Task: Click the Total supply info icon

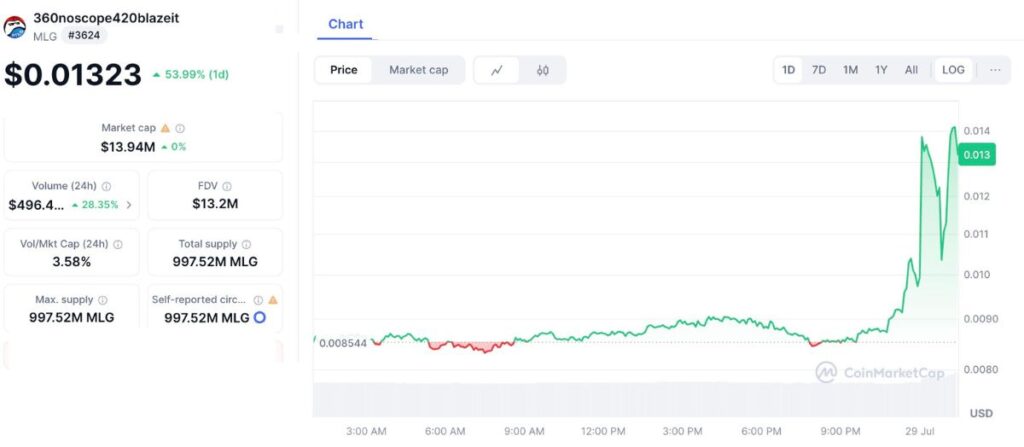Action: click(246, 244)
